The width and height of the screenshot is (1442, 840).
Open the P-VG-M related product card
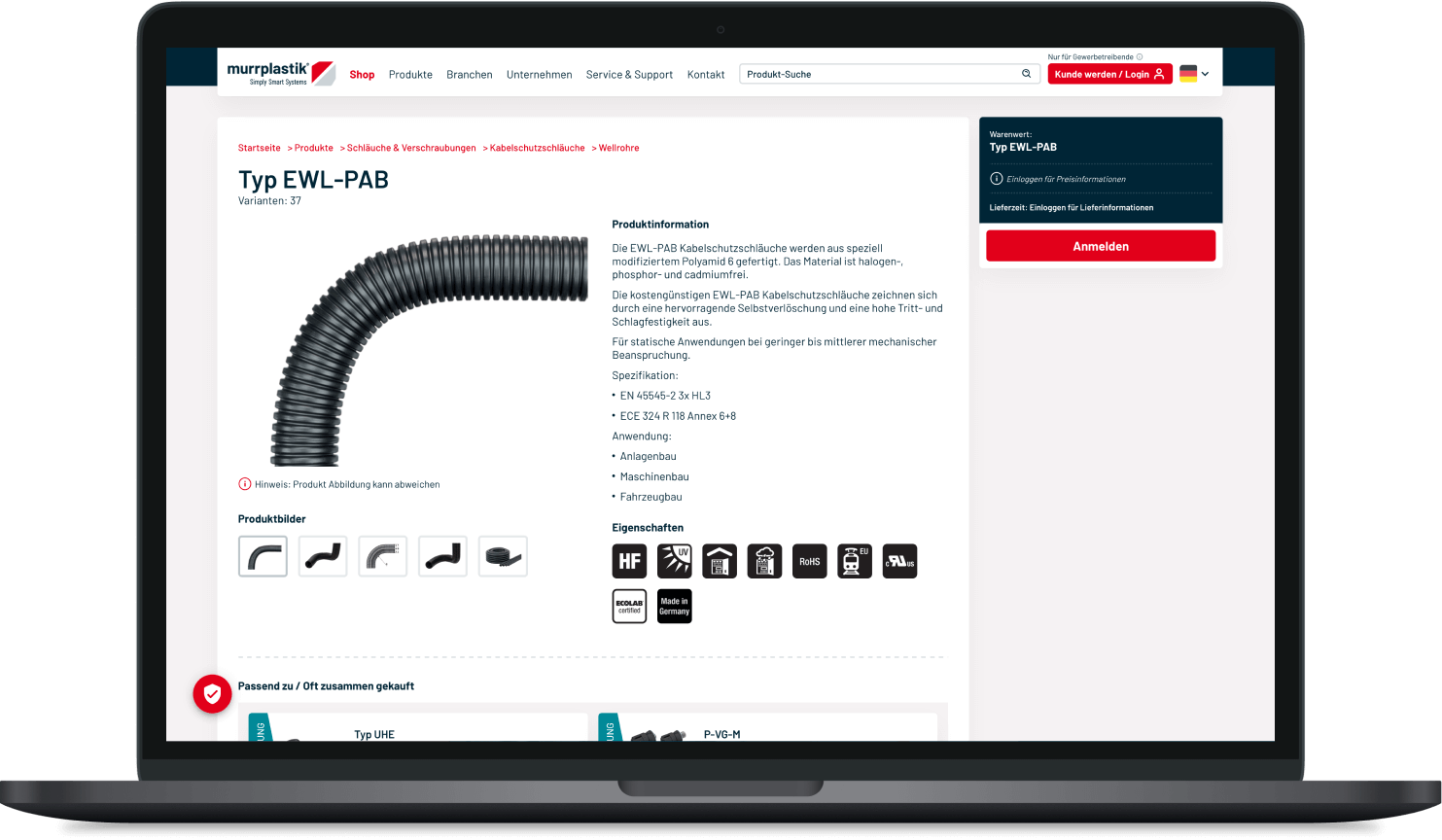[768, 727]
